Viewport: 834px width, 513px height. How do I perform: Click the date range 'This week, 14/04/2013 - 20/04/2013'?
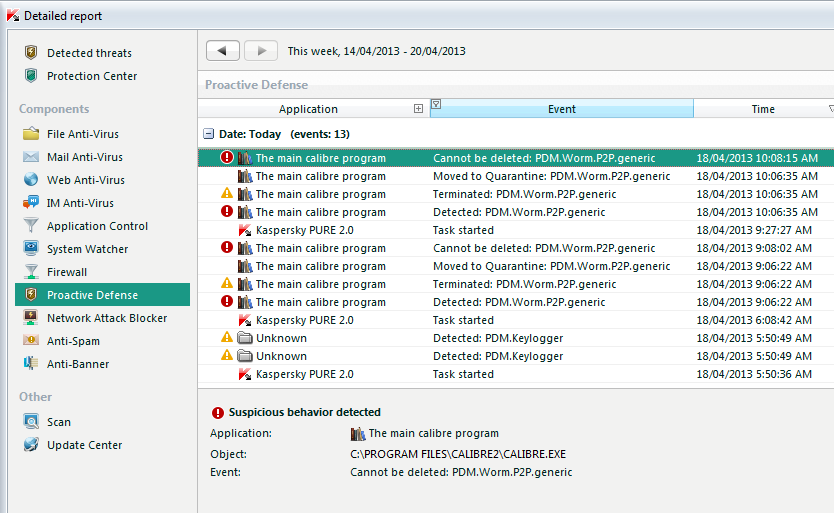click(x=377, y=51)
